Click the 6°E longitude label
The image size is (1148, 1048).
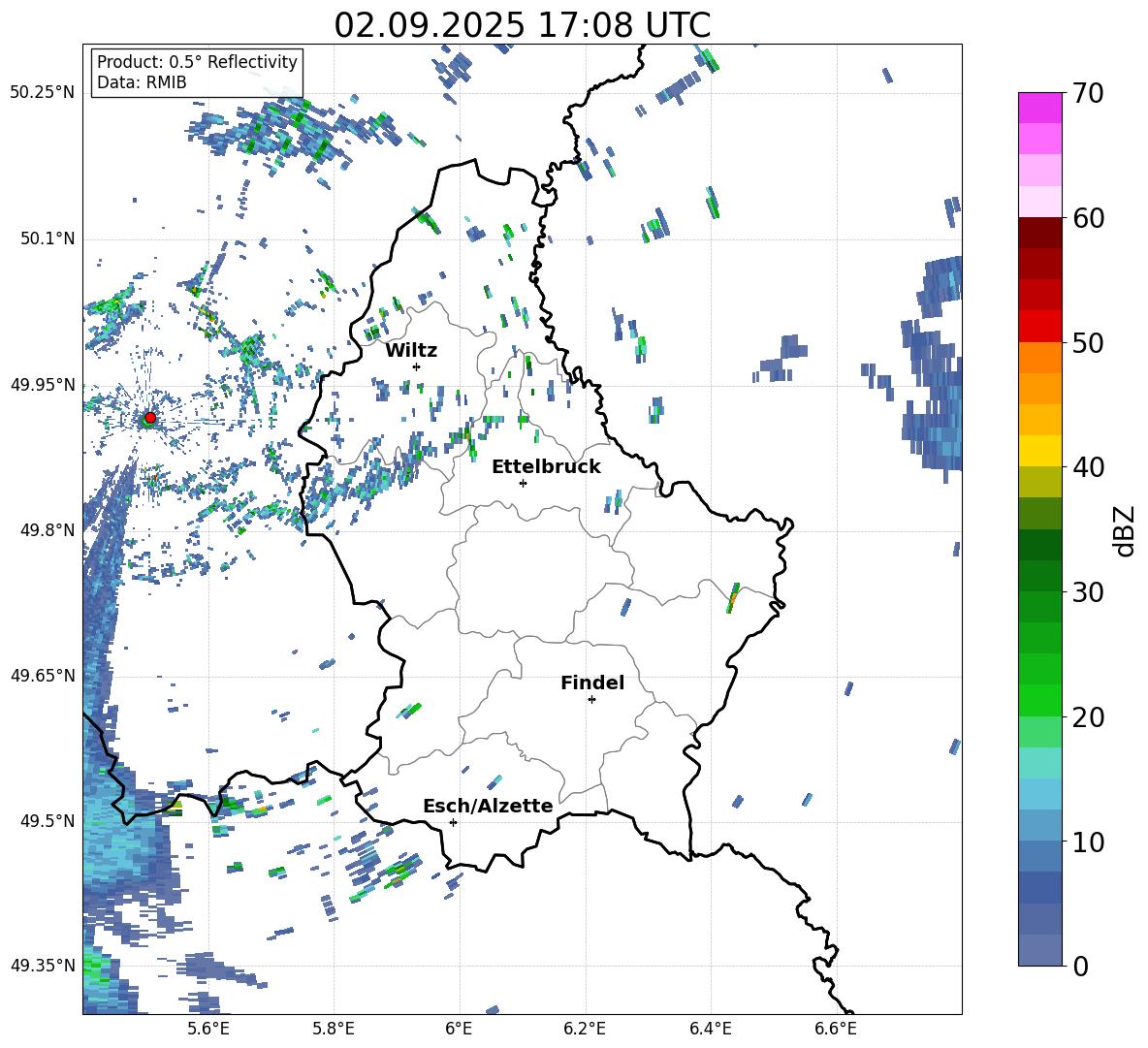click(459, 1029)
